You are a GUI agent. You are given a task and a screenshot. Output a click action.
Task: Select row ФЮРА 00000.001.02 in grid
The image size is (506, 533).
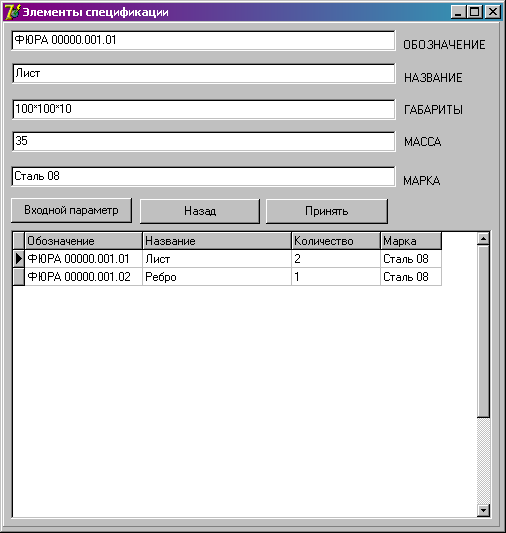(227, 277)
